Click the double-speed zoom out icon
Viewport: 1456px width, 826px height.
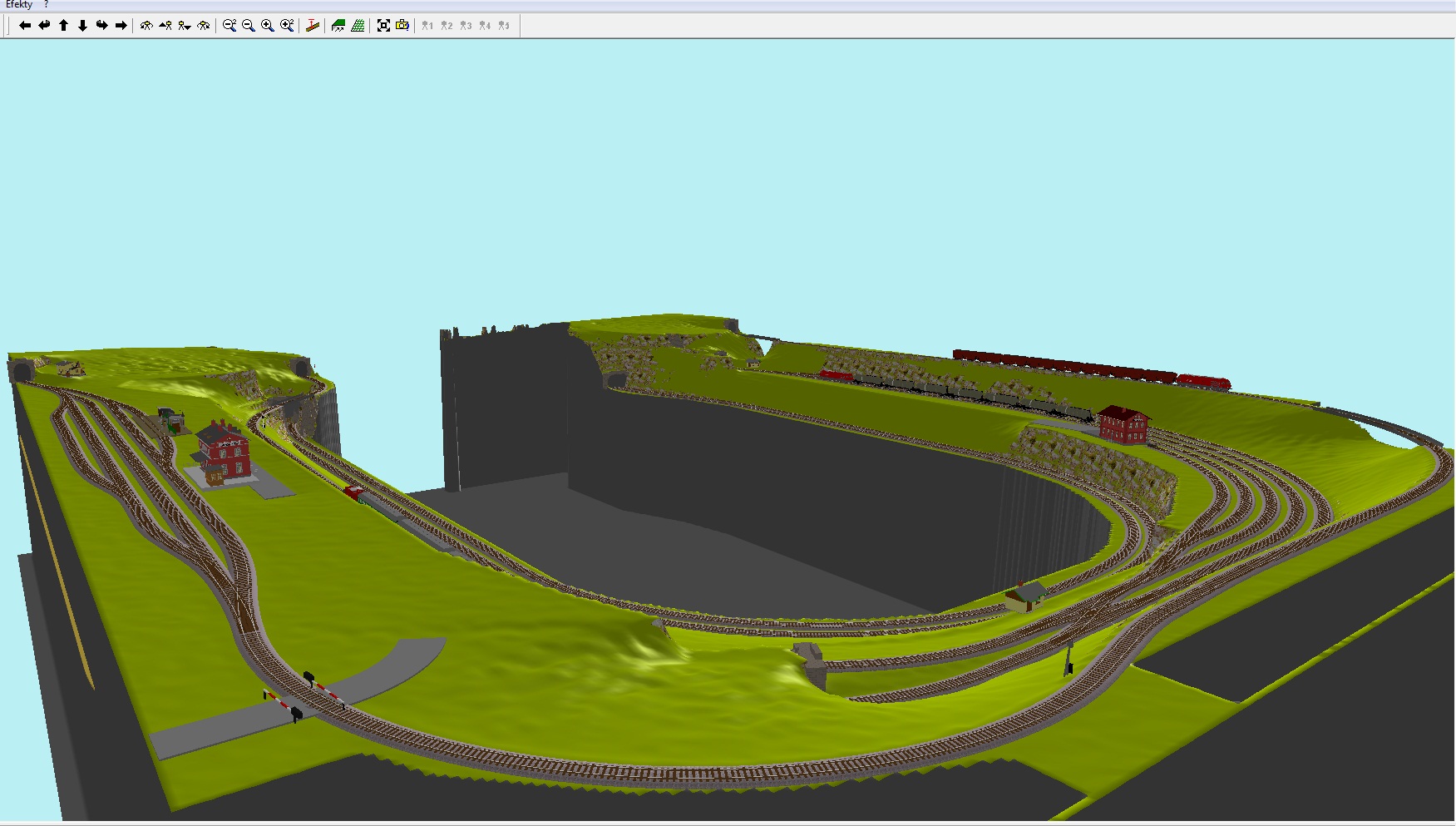[230, 26]
